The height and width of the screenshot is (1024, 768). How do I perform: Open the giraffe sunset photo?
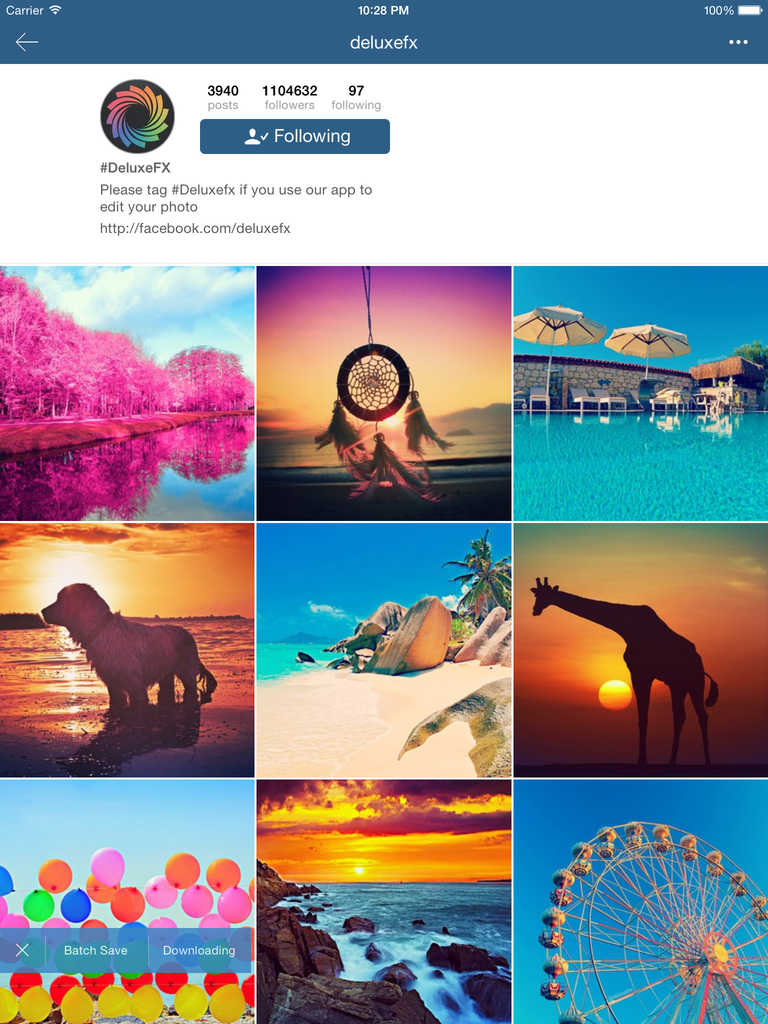(641, 650)
